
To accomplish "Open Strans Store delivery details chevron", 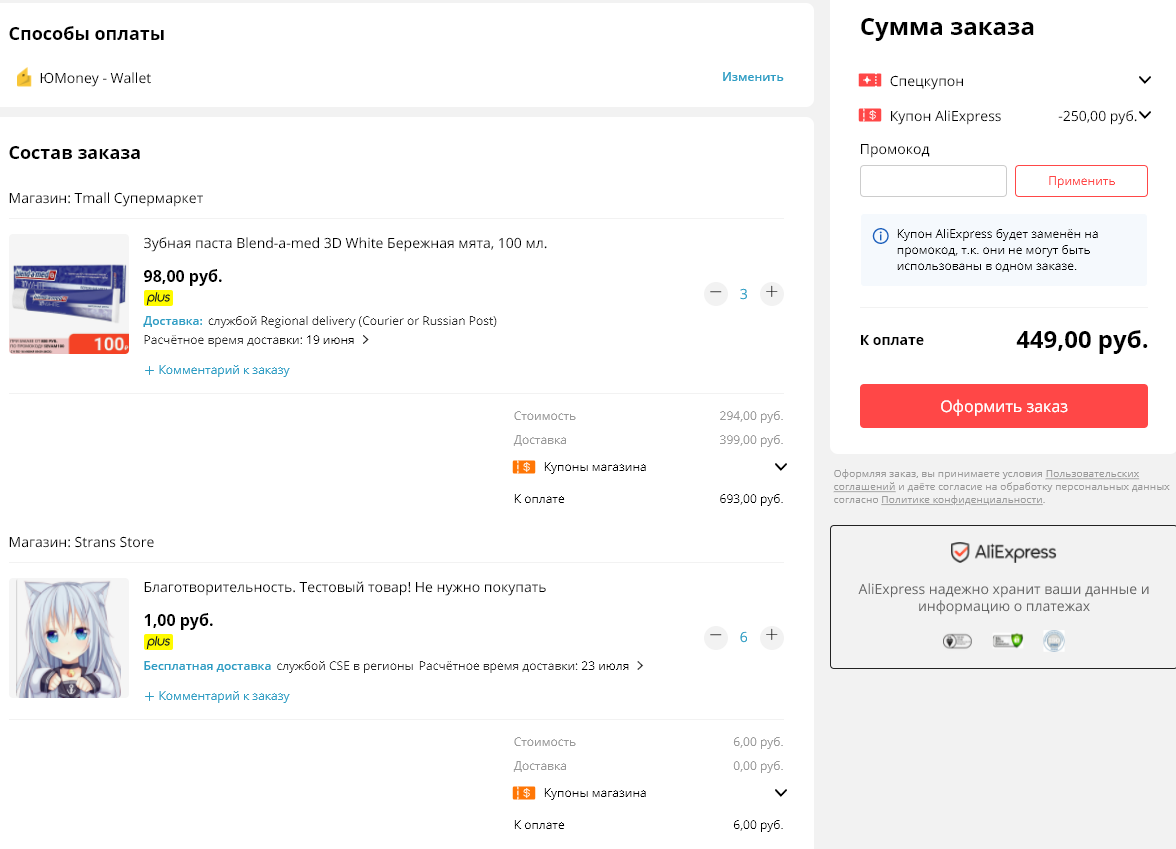I will (640, 665).
